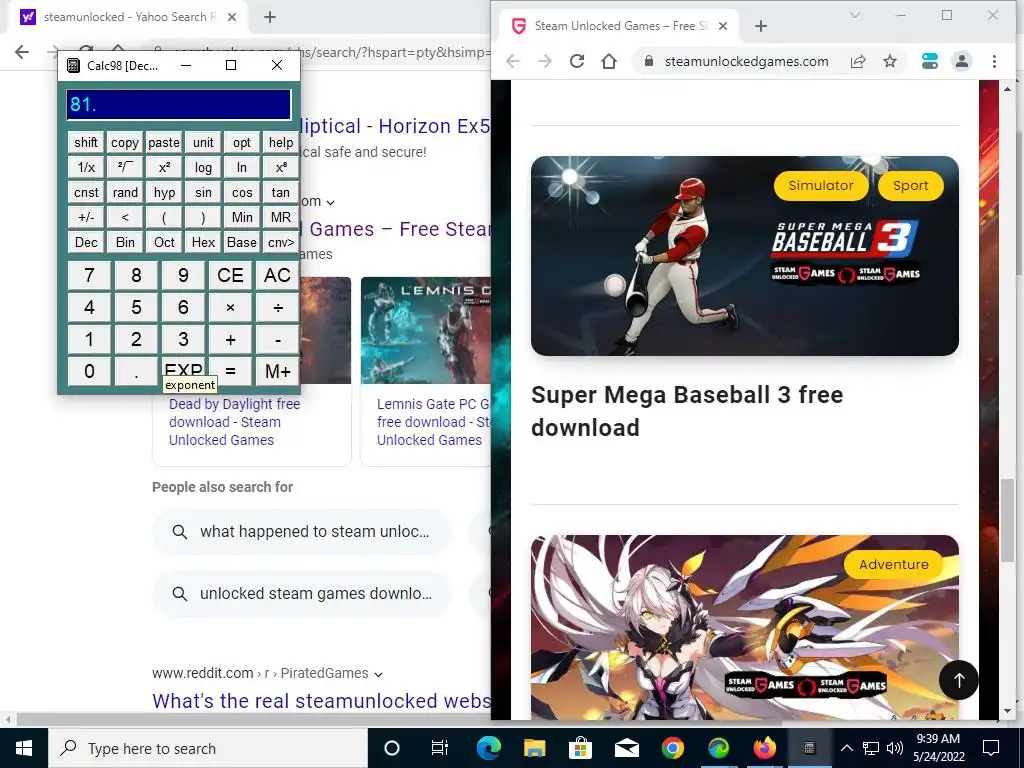Screen dimensions: 1024x768
Task: Toggle shift mode in Calc98
Action: coord(86,142)
